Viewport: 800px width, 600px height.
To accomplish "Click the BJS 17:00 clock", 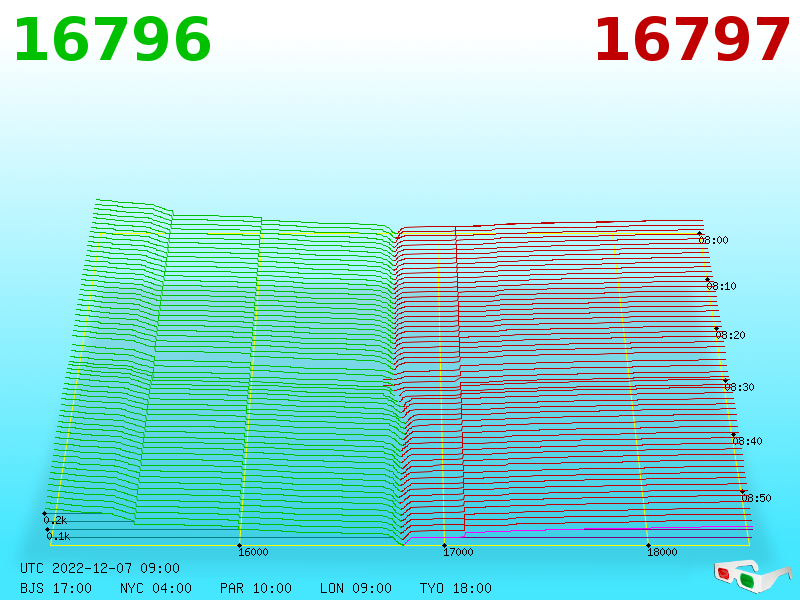I will click(x=56, y=588).
